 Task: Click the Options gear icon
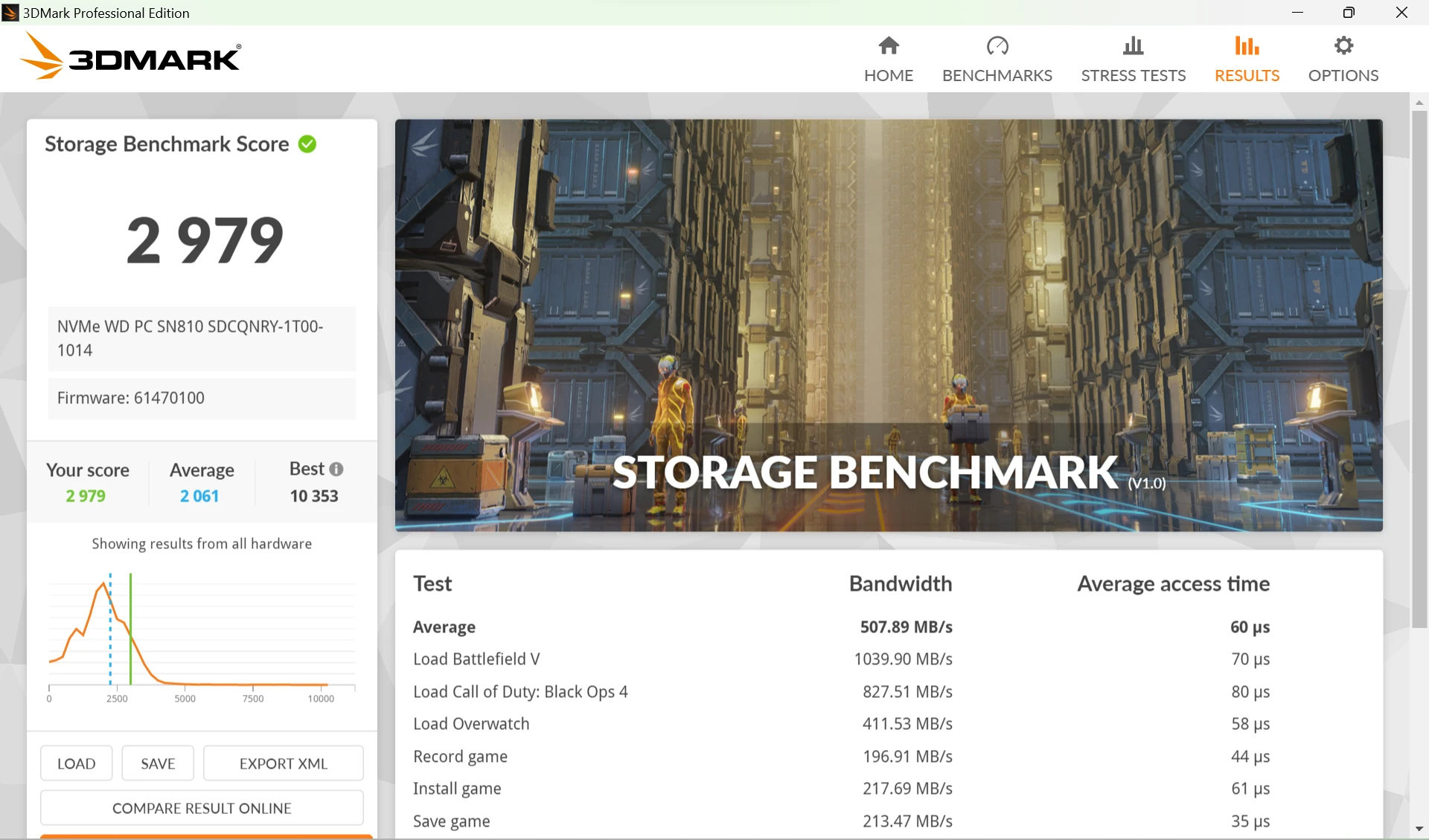pyautogui.click(x=1343, y=46)
